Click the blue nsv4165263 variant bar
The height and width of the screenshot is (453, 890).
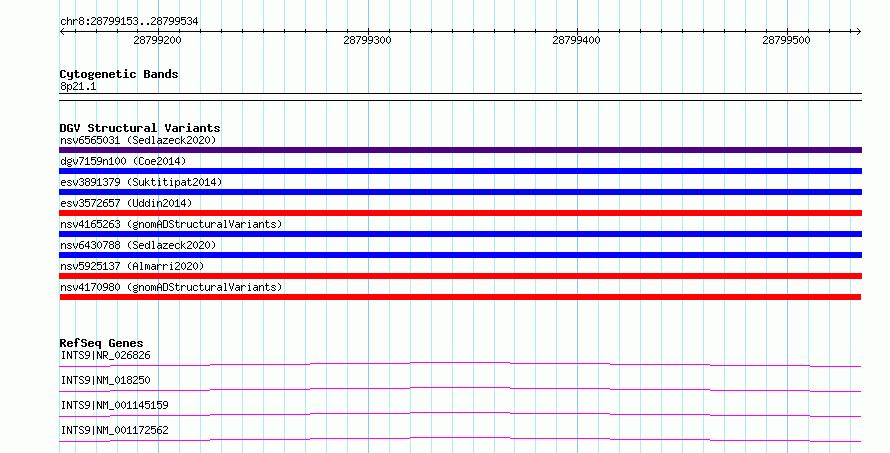pos(460,234)
